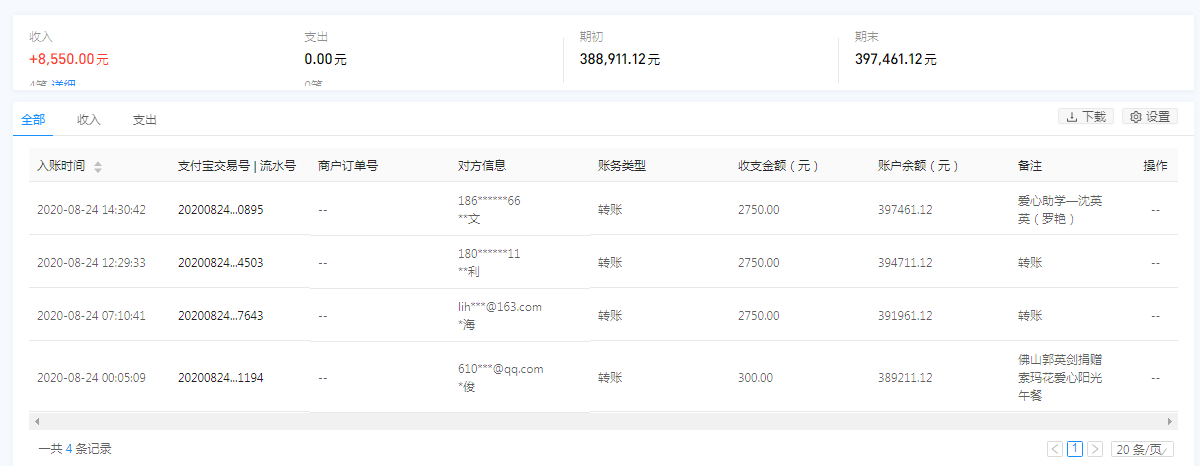Open the 20 条/页 page size dropdown

(x=1143, y=449)
